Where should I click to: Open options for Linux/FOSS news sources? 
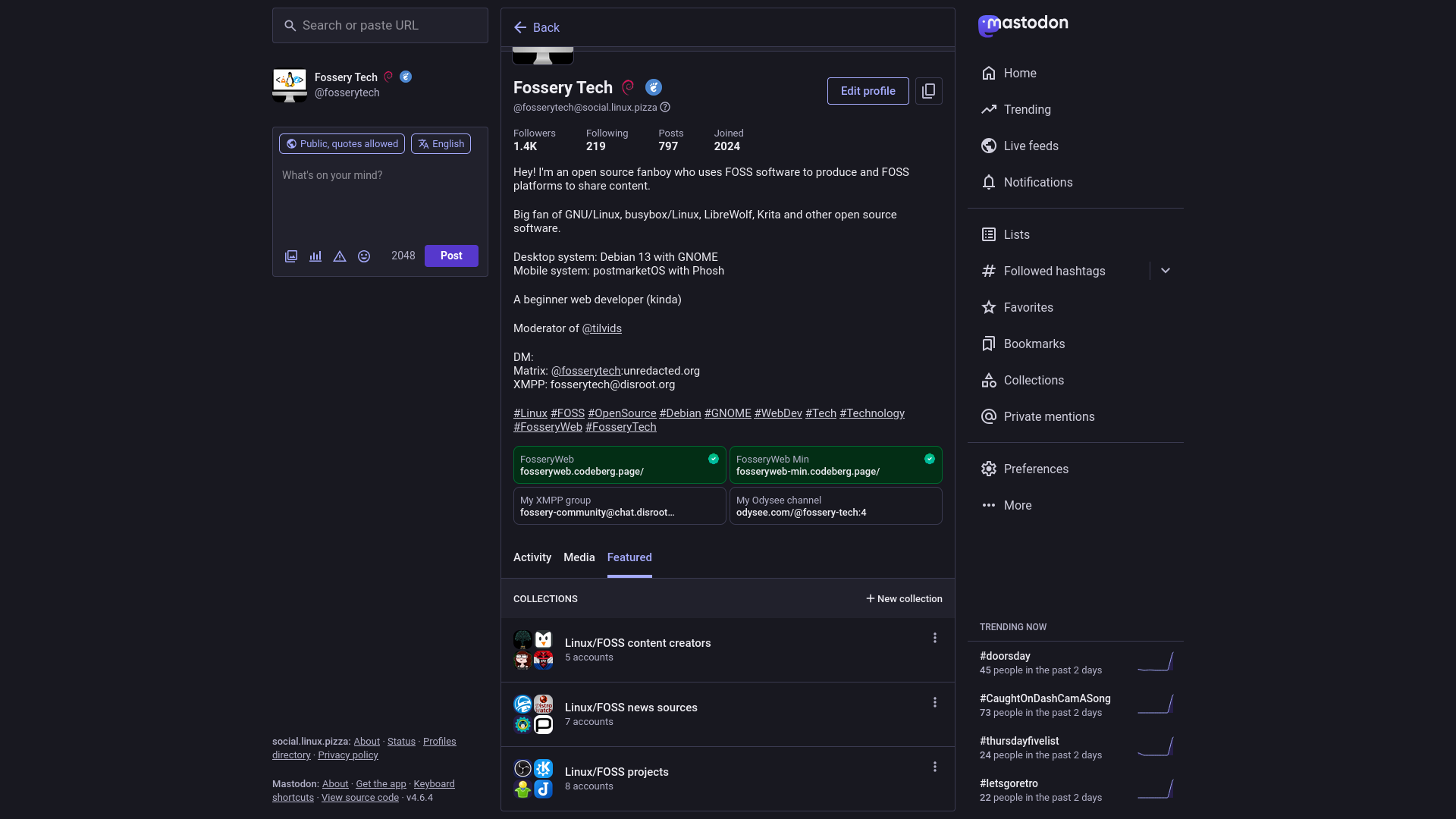pyautogui.click(x=934, y=702)
